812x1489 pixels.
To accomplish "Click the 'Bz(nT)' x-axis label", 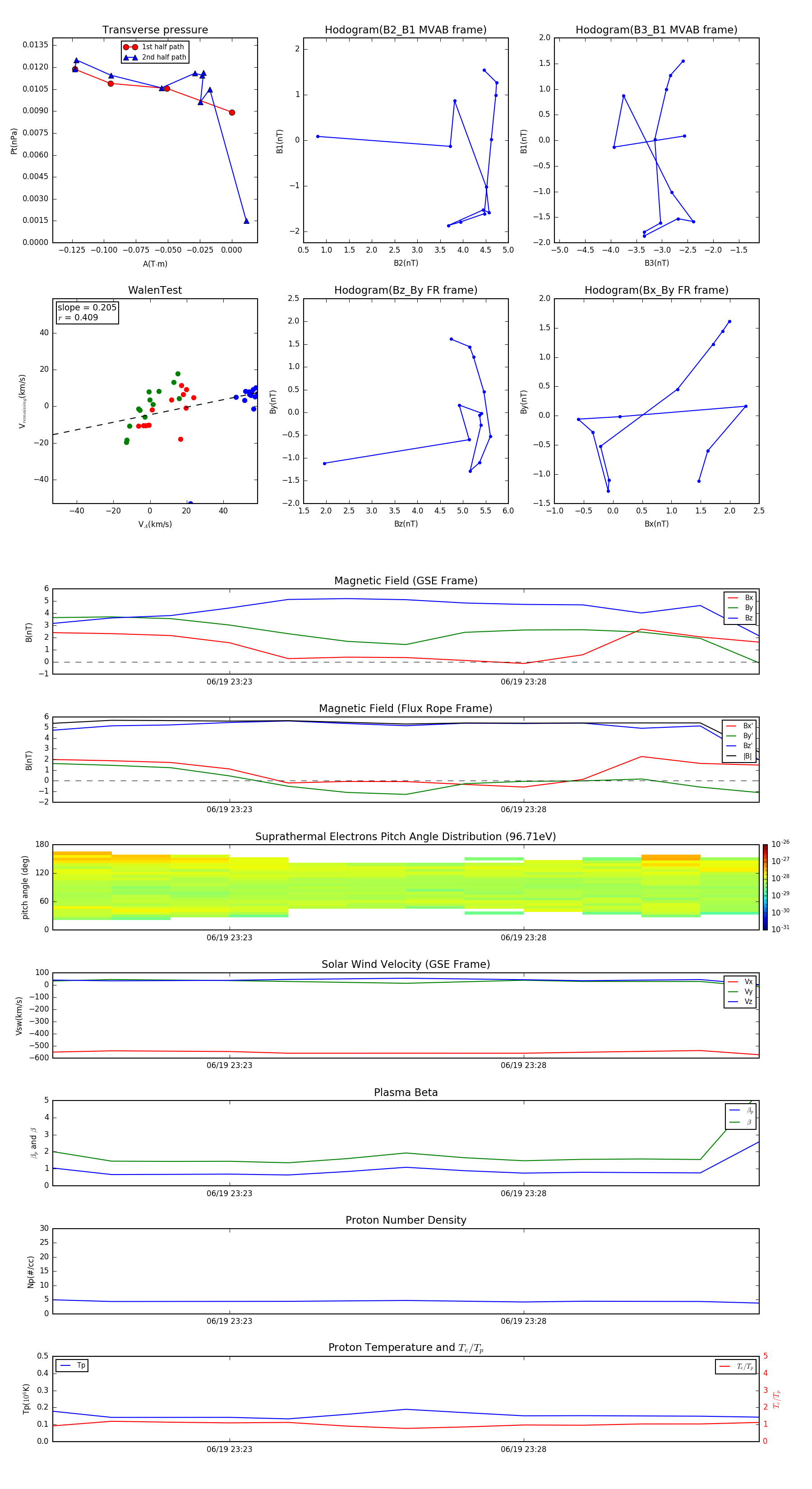I will click(406, 524).
